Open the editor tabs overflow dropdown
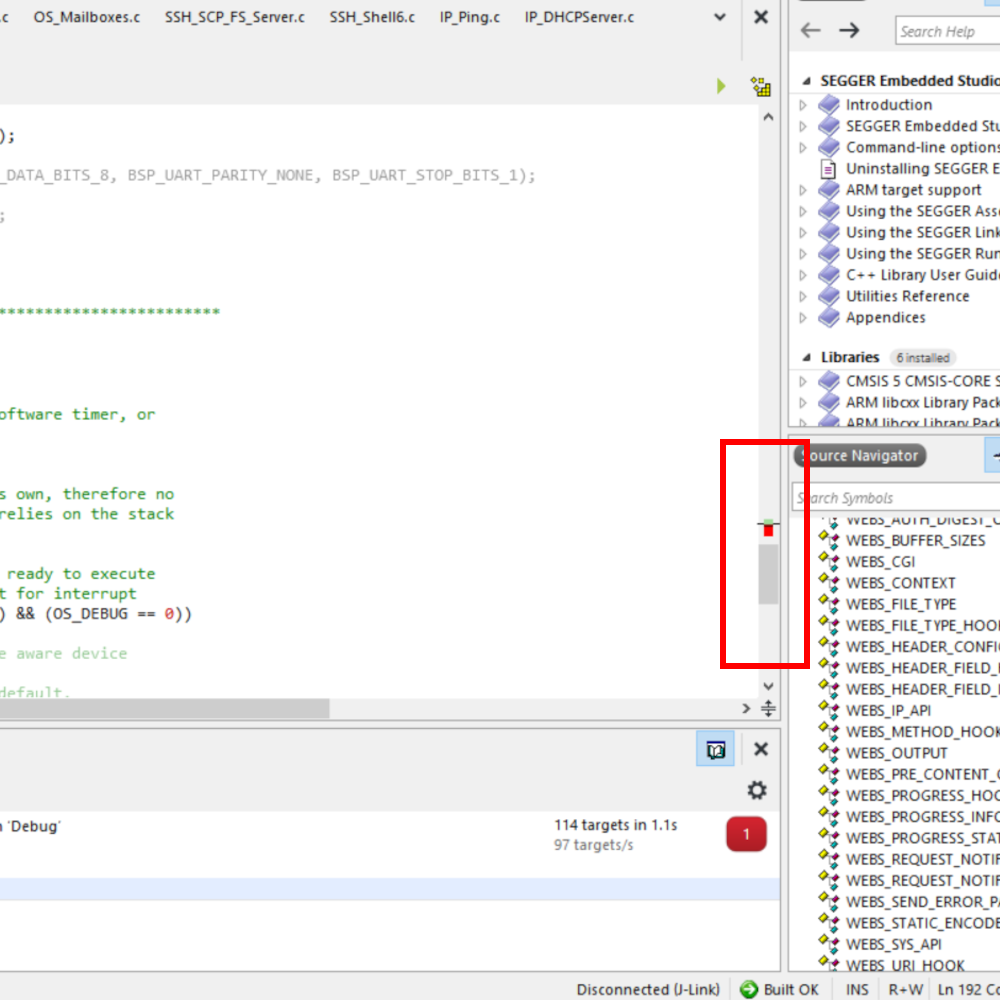 click(x=721, y=17)
